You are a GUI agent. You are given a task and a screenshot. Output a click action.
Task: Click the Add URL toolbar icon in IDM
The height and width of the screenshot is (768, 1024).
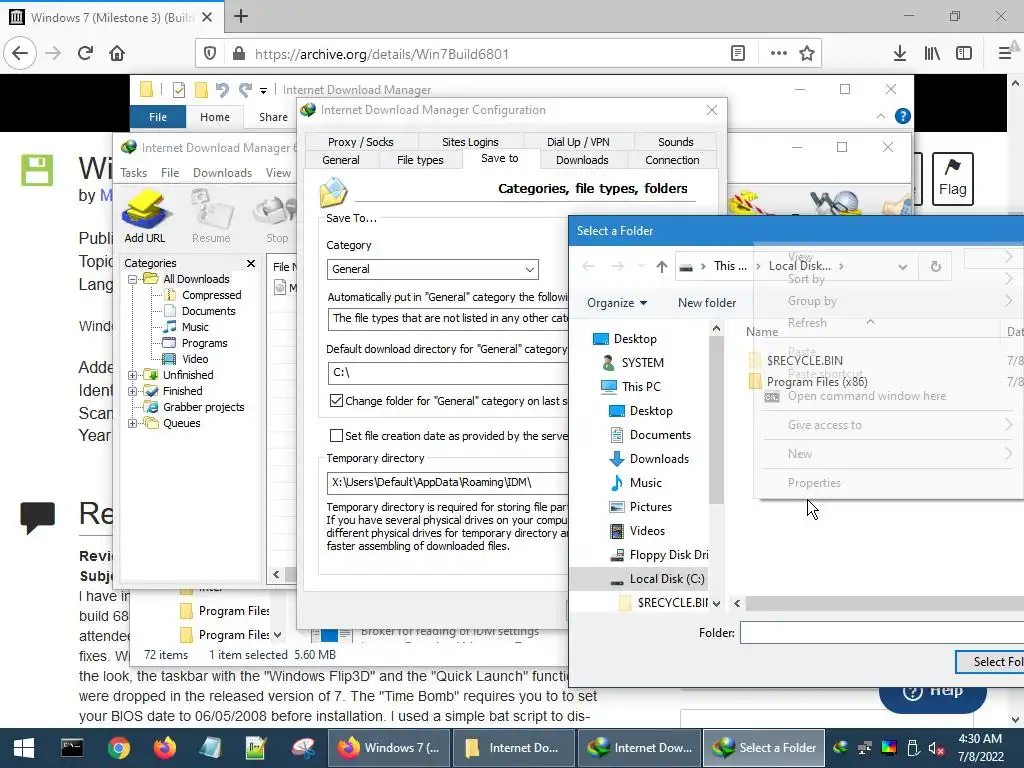click(145, 217)
